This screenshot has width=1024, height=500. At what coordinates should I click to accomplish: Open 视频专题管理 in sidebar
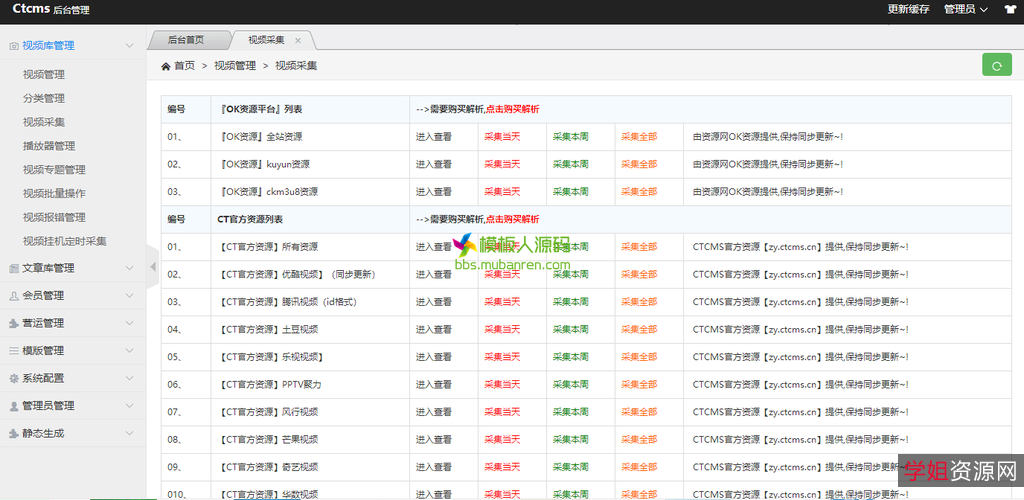pos(54,170)
